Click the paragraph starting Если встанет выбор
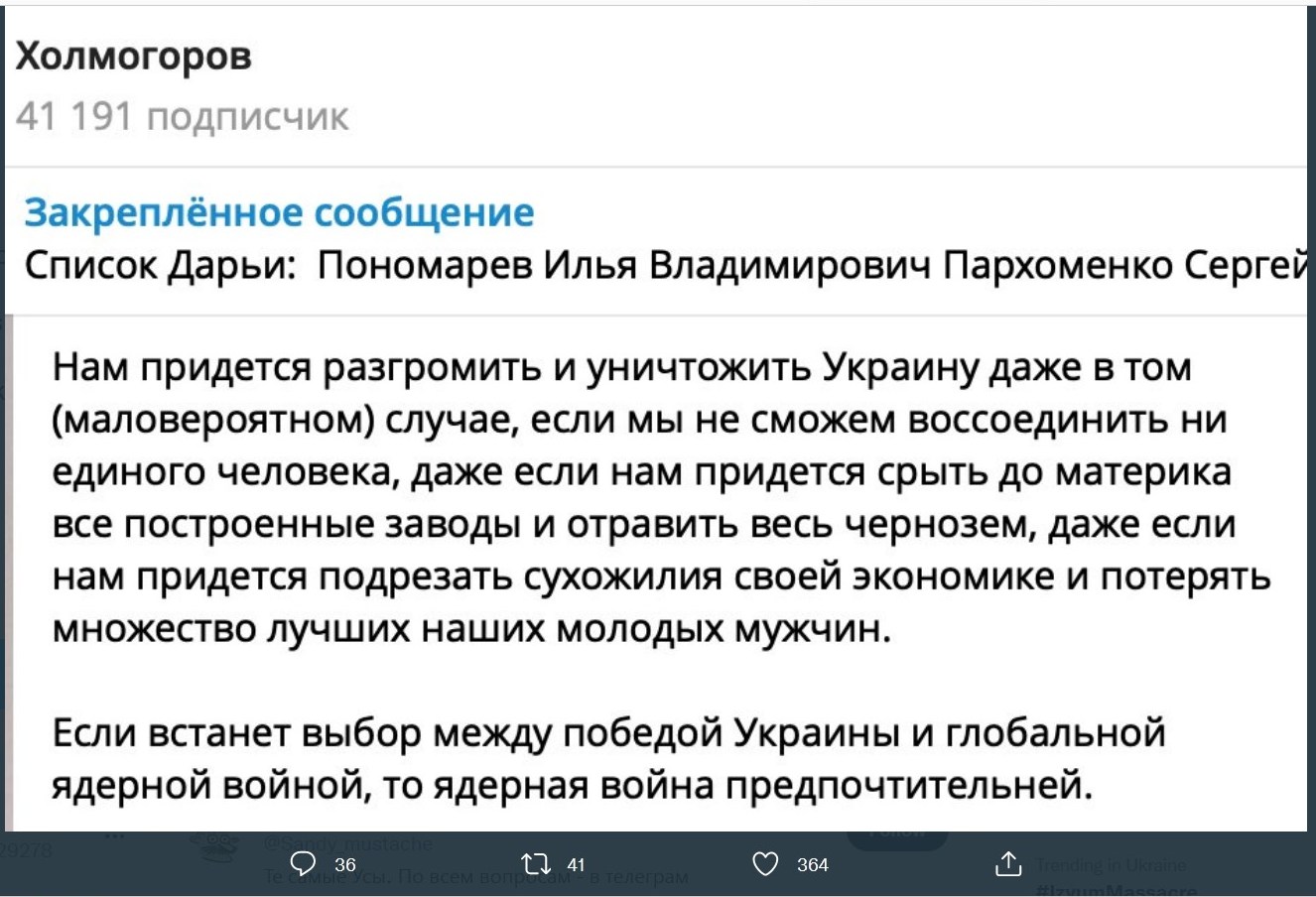Screen dimensions: 1316x897 608,759
